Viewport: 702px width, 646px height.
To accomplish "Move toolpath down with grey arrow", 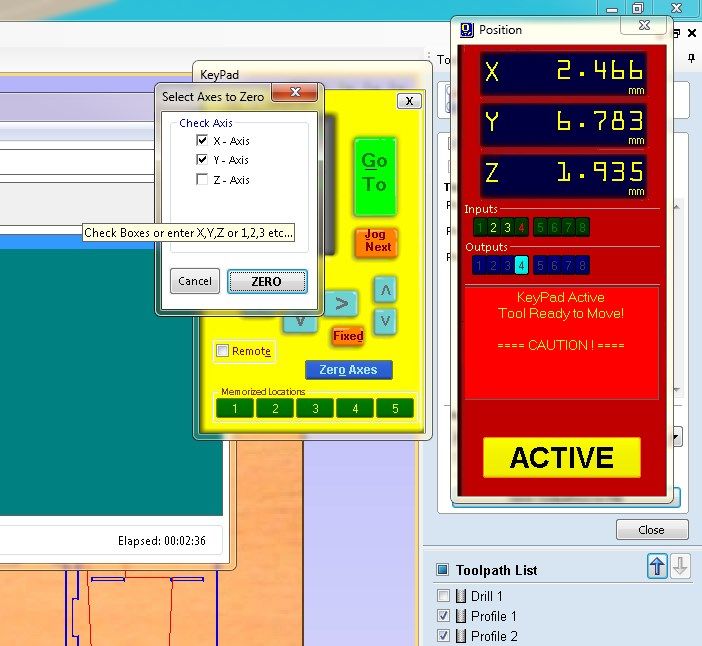I will 680,566.
